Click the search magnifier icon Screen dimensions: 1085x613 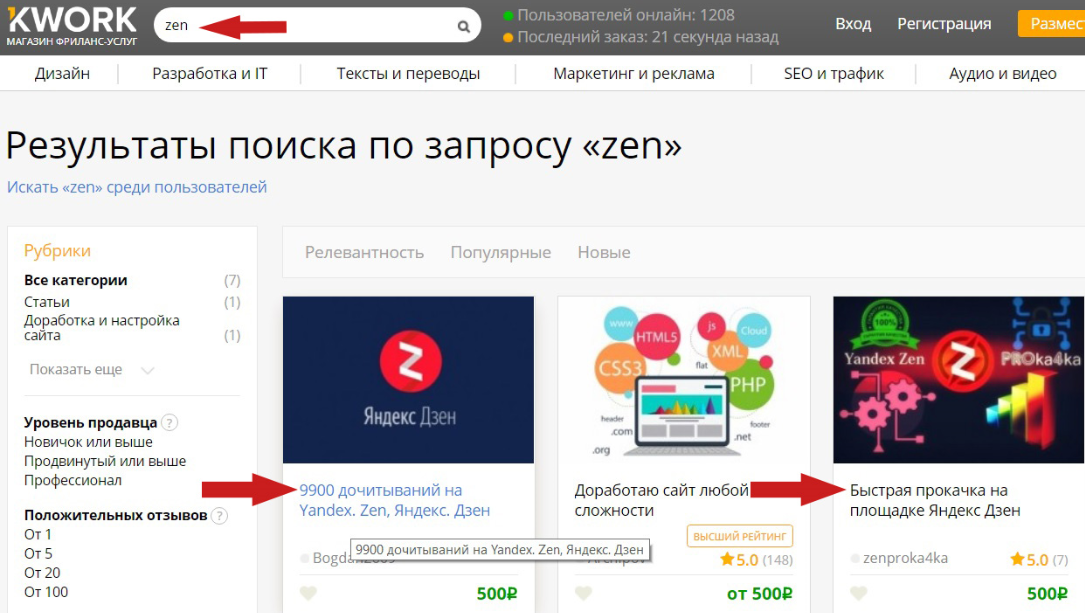[x=463, y=27]
